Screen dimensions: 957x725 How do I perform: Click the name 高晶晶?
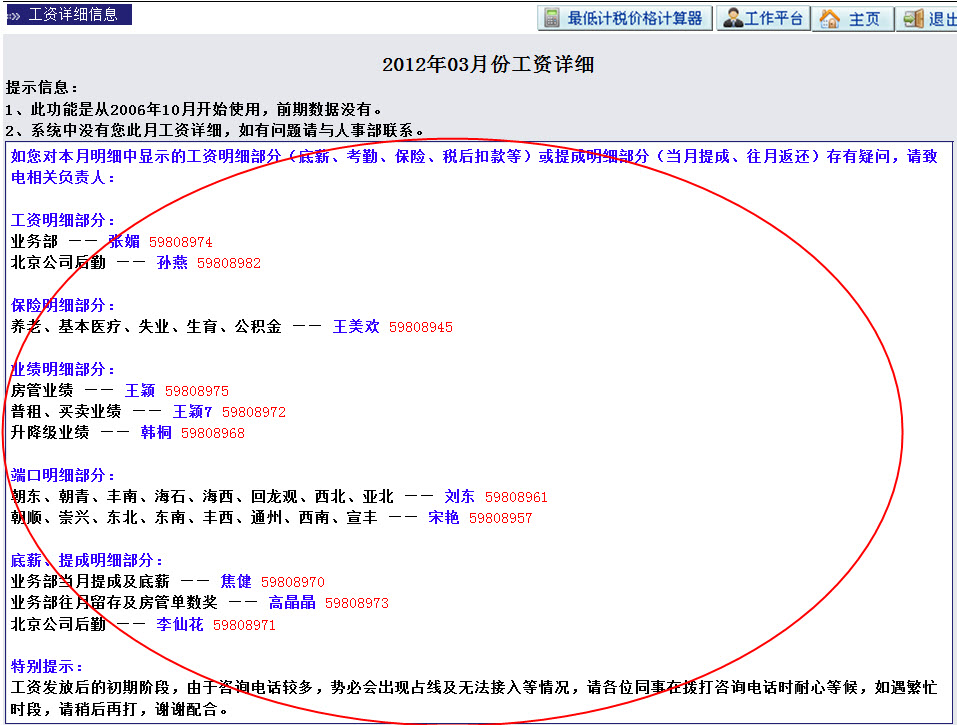coord(292,604)
